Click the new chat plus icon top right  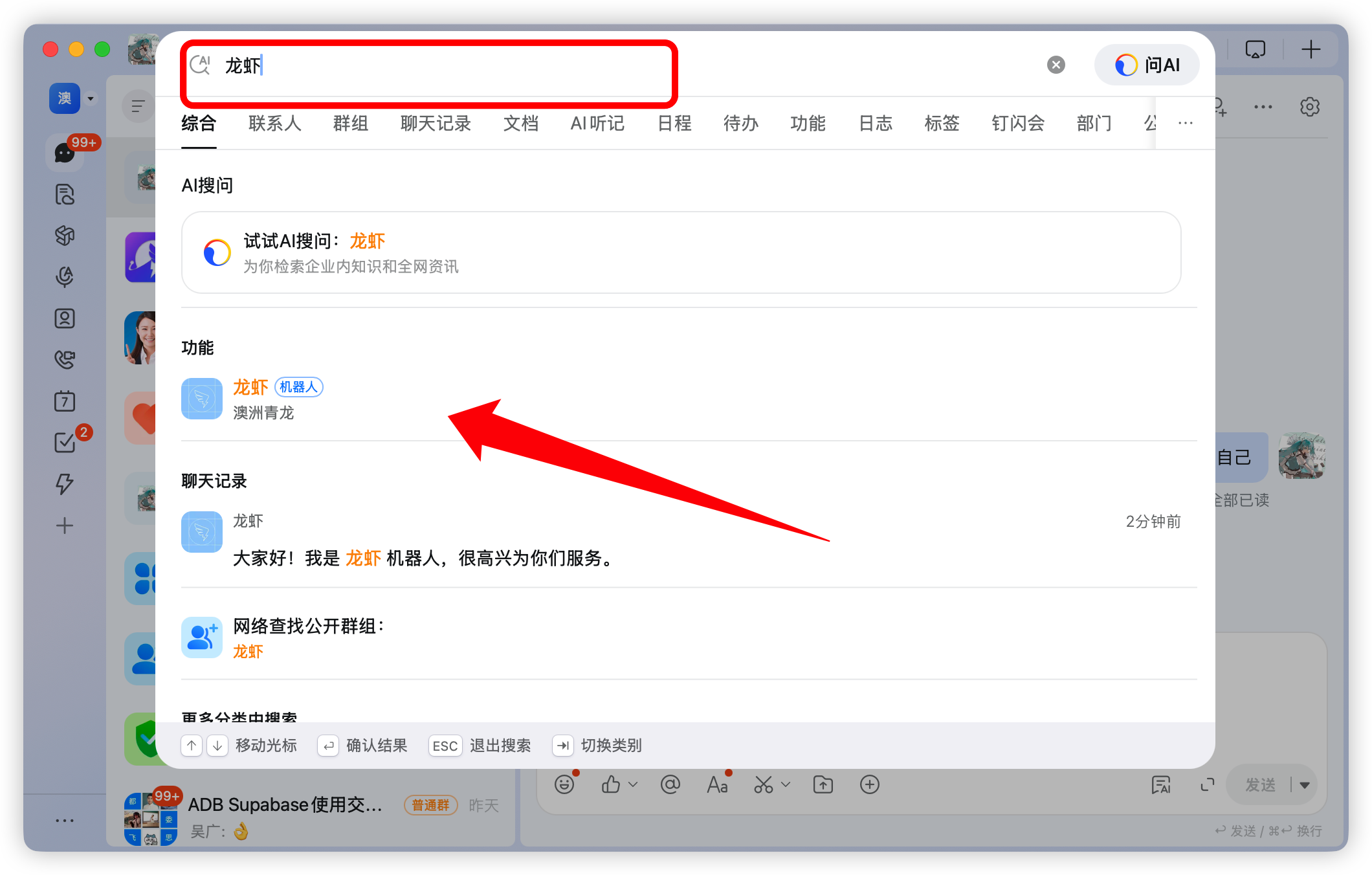[1311, 49]
